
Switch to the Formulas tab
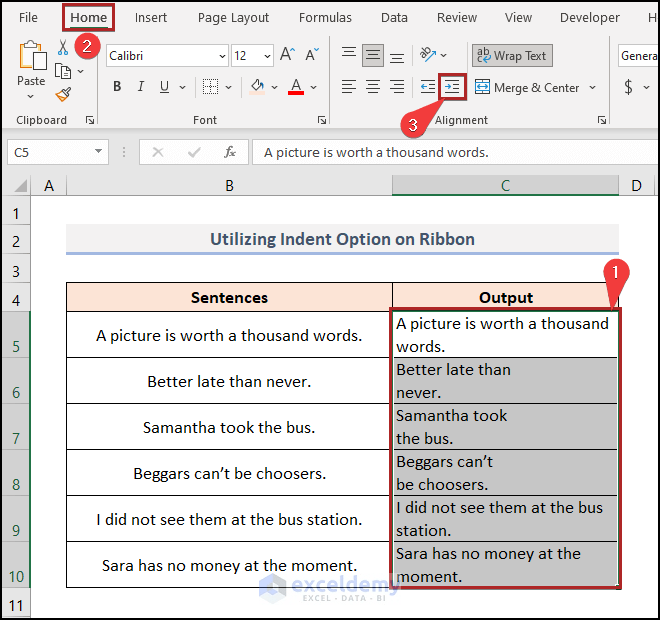(x=325, y=18)
